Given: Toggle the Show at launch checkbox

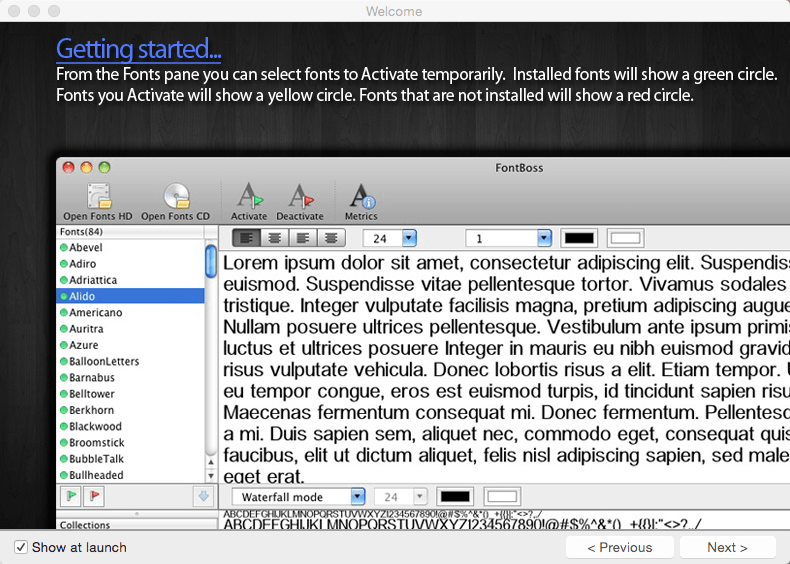Looking at the screenshot, I should click(x=21, y=547).
